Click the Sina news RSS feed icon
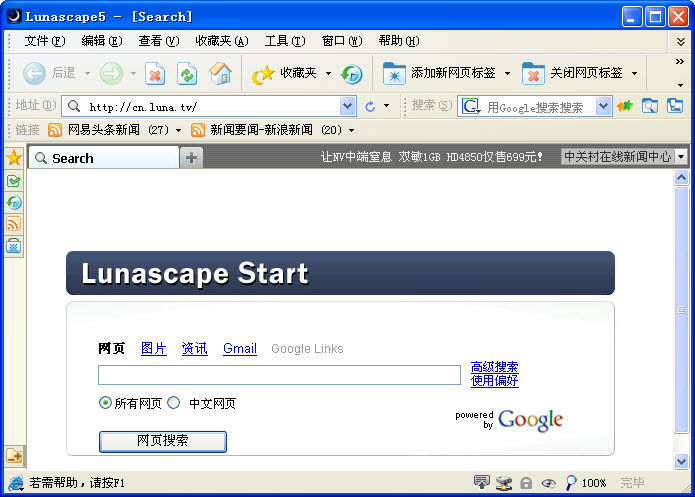 (198, 130)
